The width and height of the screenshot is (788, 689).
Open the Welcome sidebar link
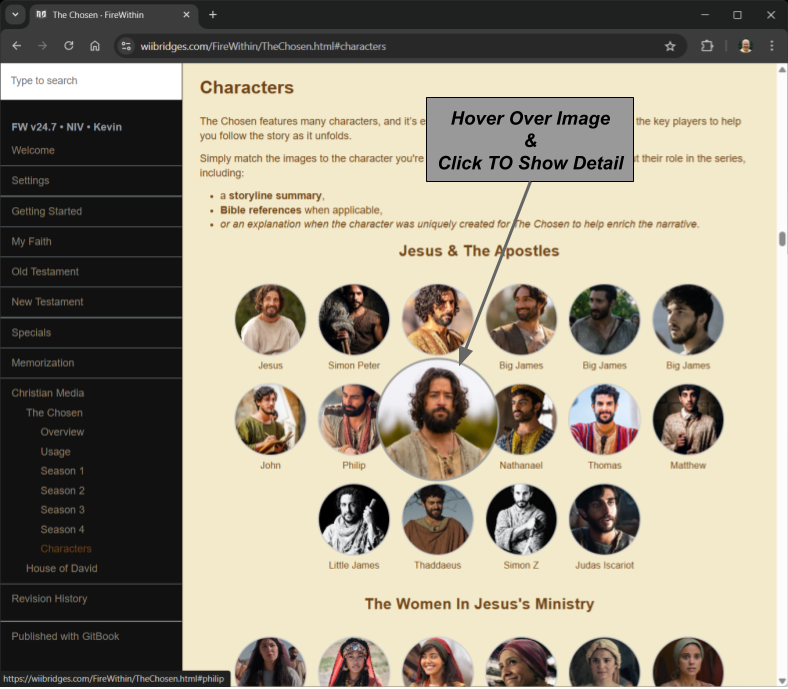click(33, 150)
